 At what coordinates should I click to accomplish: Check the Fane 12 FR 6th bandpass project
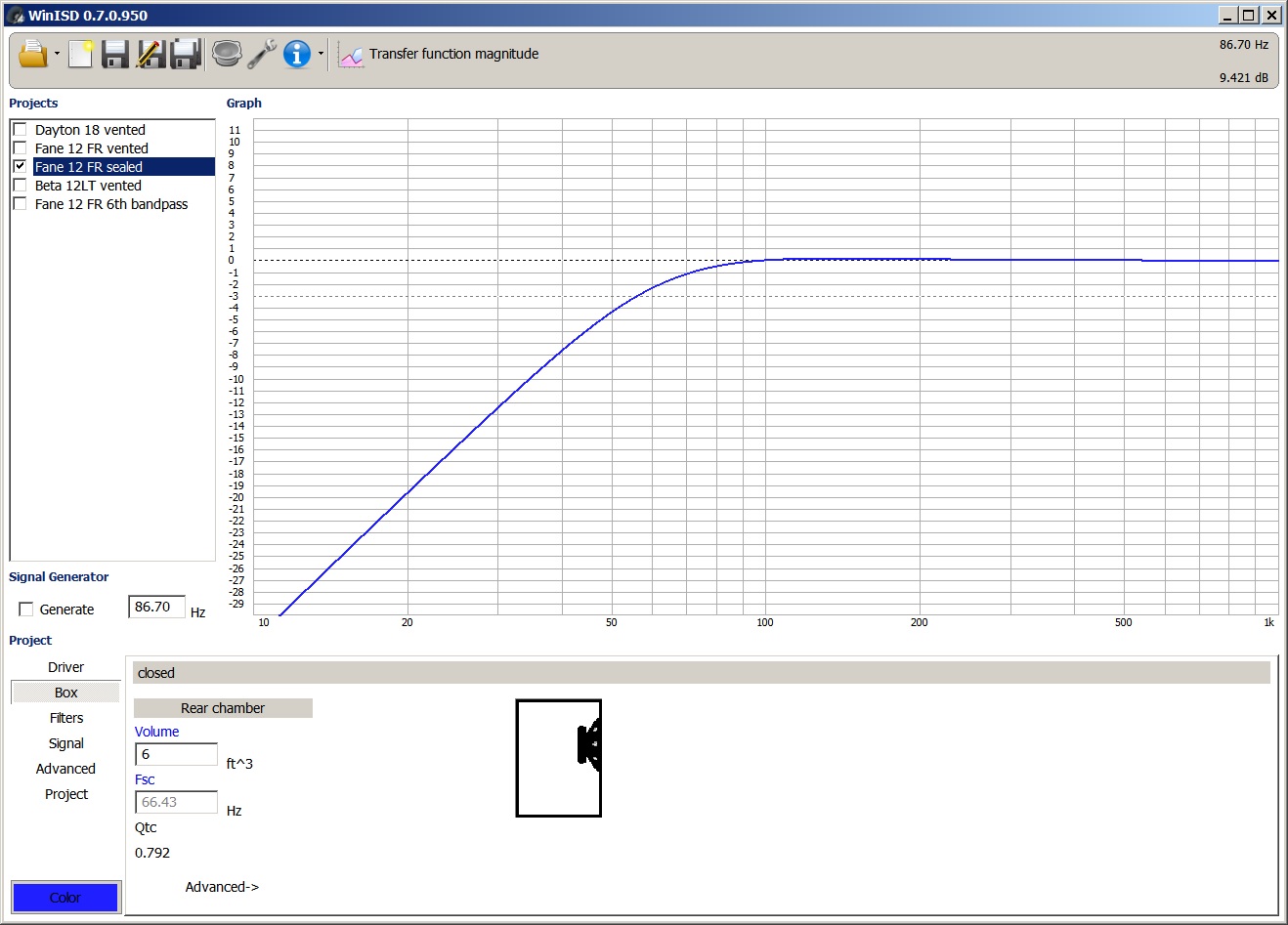pyautogui.click(x=20, y=203)
